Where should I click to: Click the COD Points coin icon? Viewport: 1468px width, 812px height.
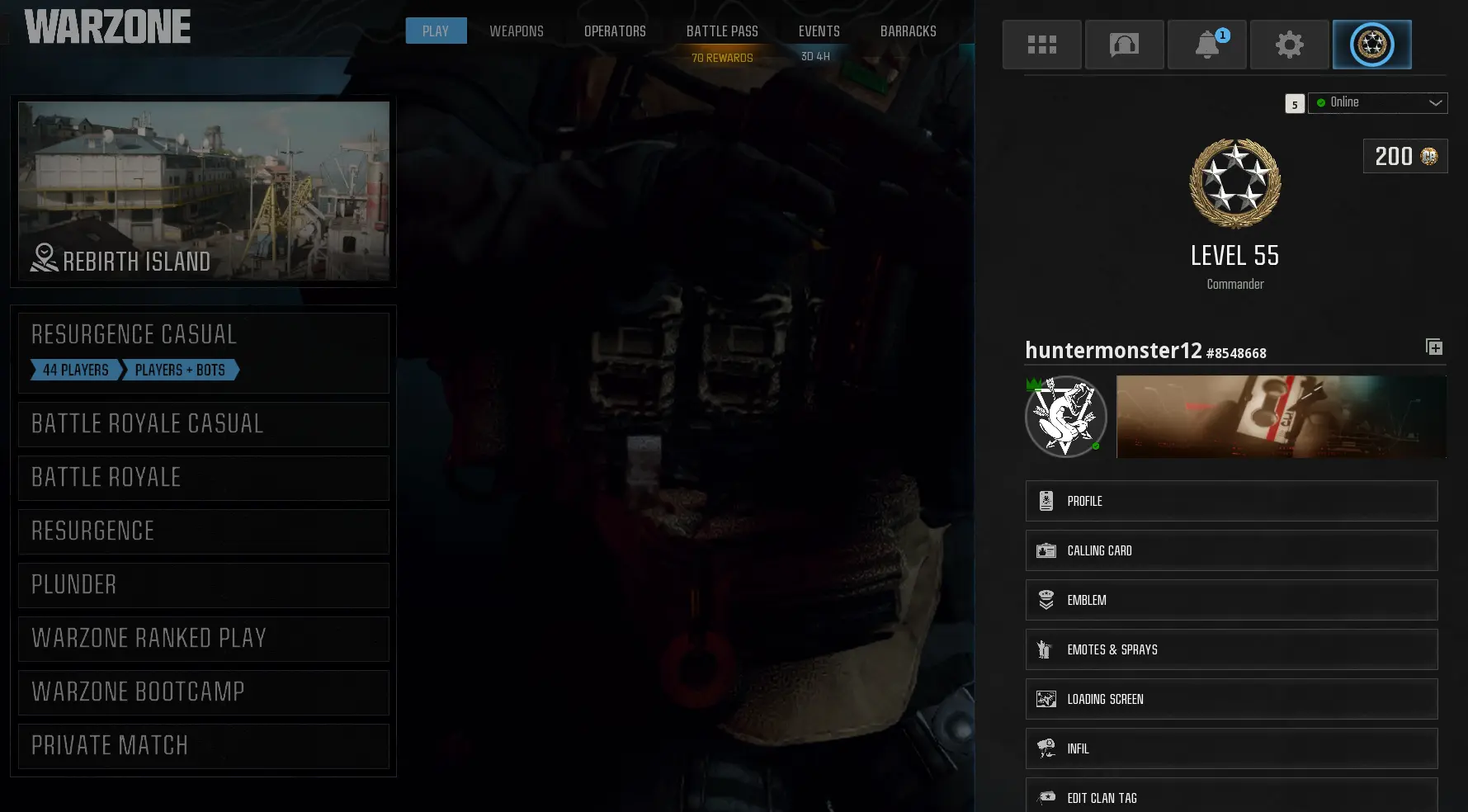[x=1428, y=156]
